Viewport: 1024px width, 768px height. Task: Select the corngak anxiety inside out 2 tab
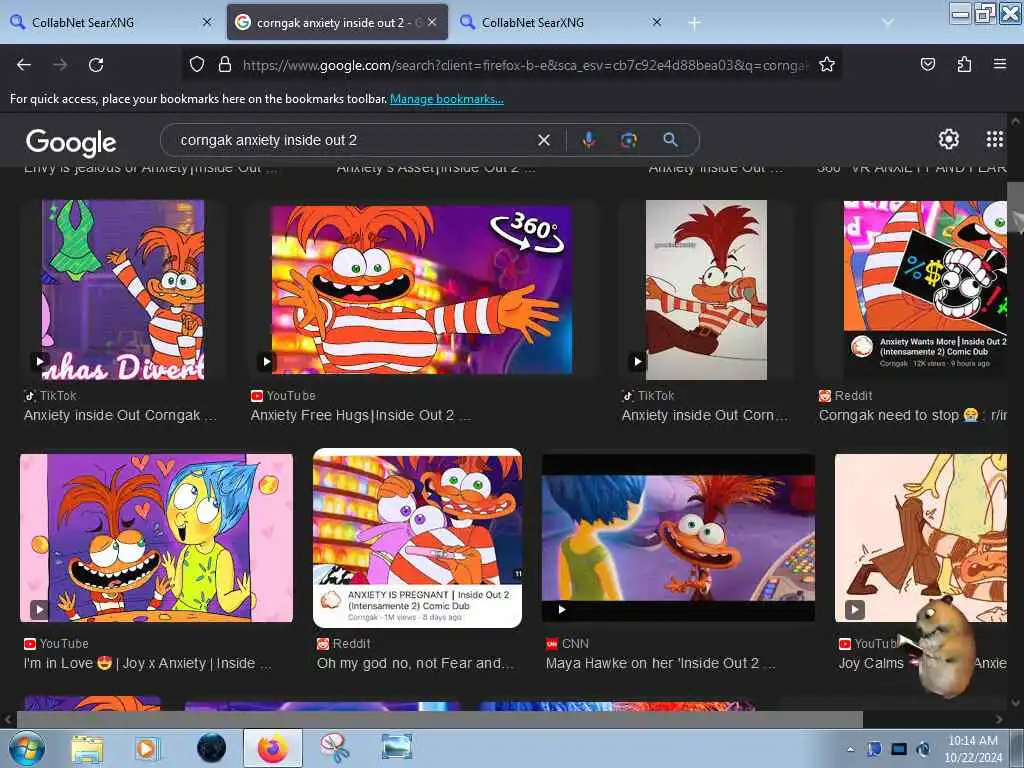pyautogui.click(x=337, y=22)
